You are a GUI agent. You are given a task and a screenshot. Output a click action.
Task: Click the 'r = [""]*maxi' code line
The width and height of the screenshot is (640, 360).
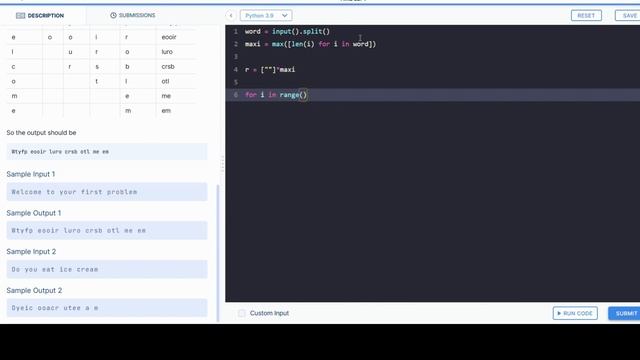pyautogui.click(x=270, y=70)
